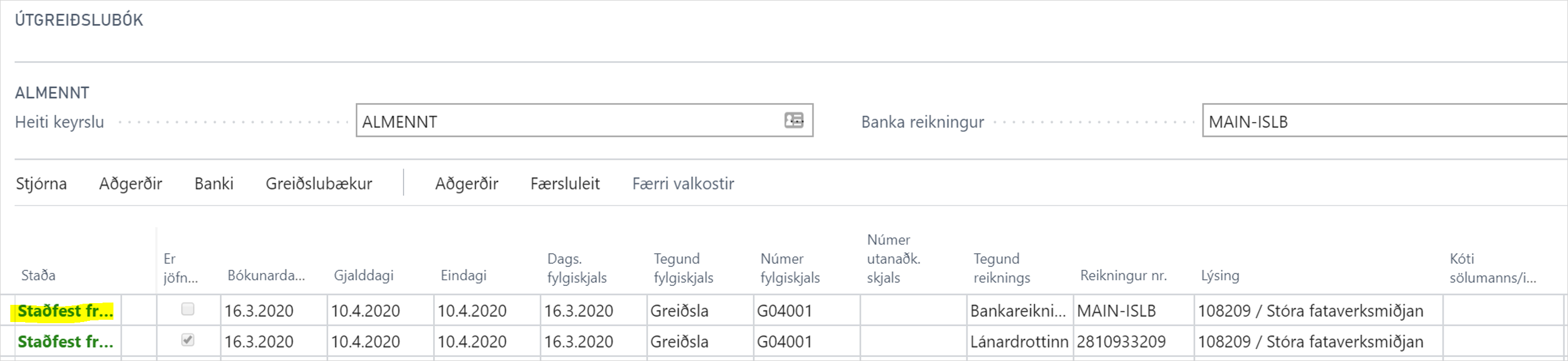Sort by the Gjalddagi column header
The height and width of the screenshot is (361, 1568).
click(x=363, y=276)
